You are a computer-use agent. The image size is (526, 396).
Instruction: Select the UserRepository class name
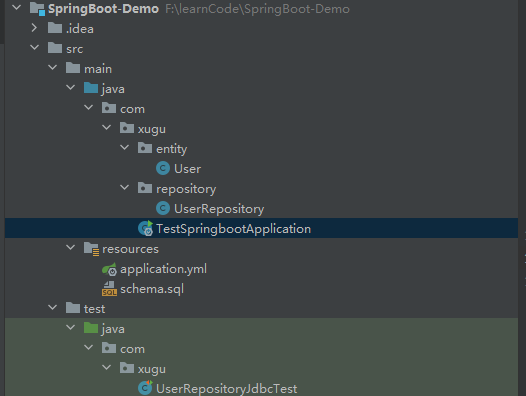pyautogui.click(x=219, y=209)
